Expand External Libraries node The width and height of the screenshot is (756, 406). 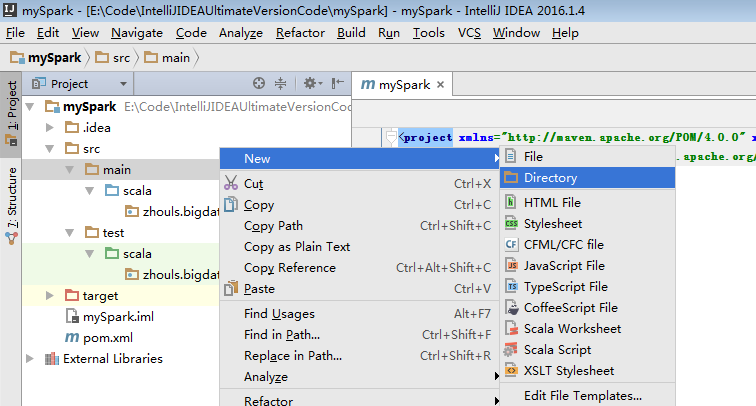(x=30, y=359)
